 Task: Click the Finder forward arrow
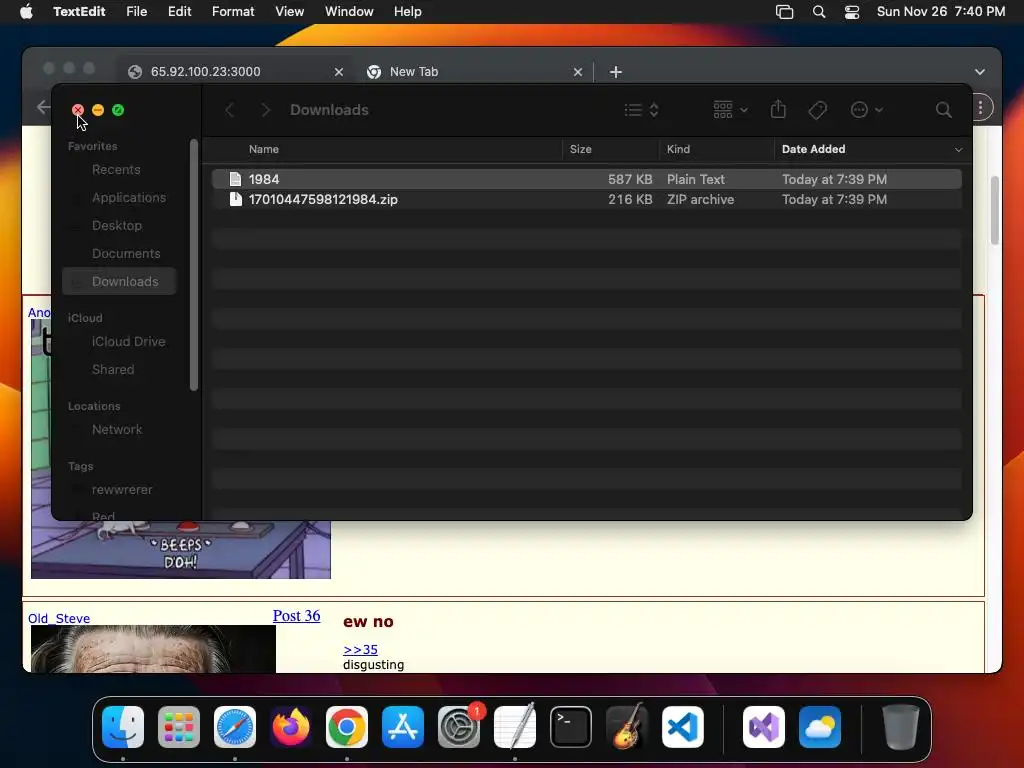[265, 110]
